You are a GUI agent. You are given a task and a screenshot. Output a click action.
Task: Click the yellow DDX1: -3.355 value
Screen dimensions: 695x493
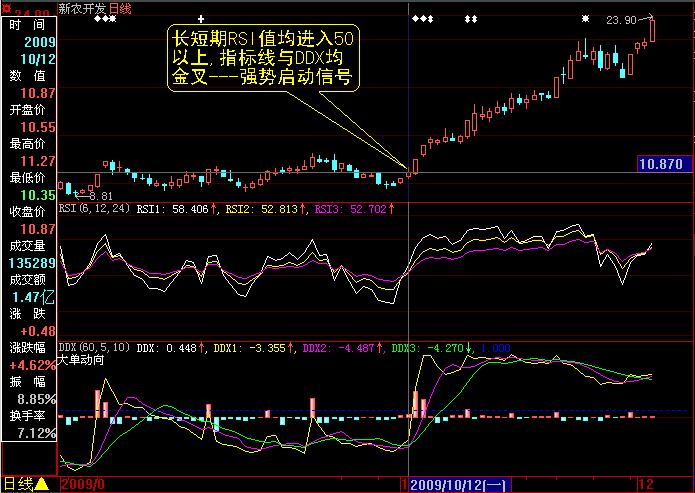(x=249, y=348)
